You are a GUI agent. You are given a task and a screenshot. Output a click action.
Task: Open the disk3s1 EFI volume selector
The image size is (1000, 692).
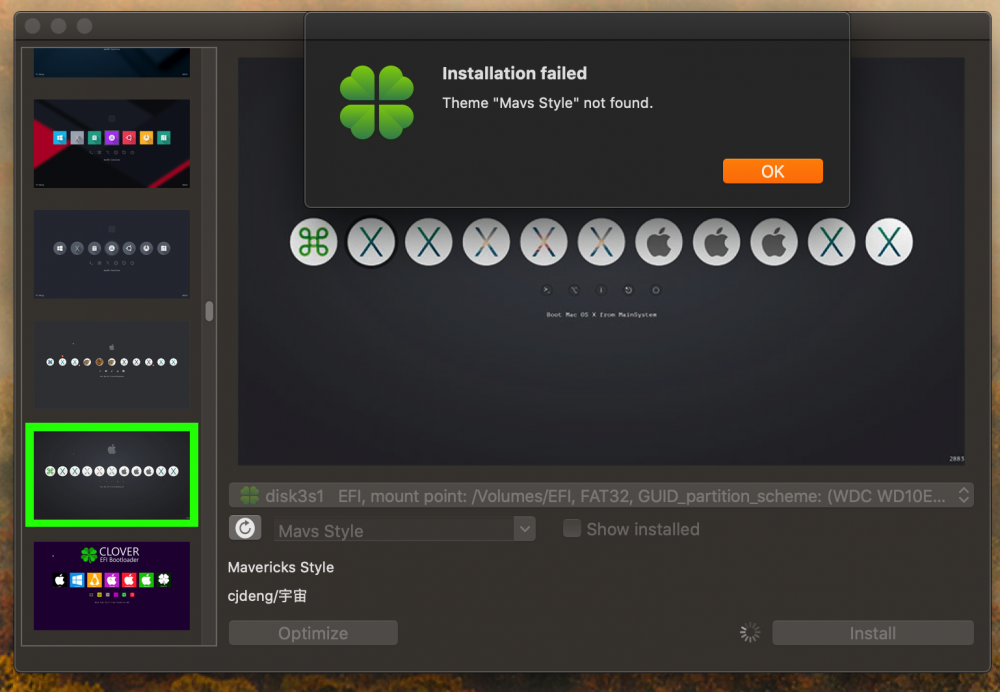[x=601, y=496]
